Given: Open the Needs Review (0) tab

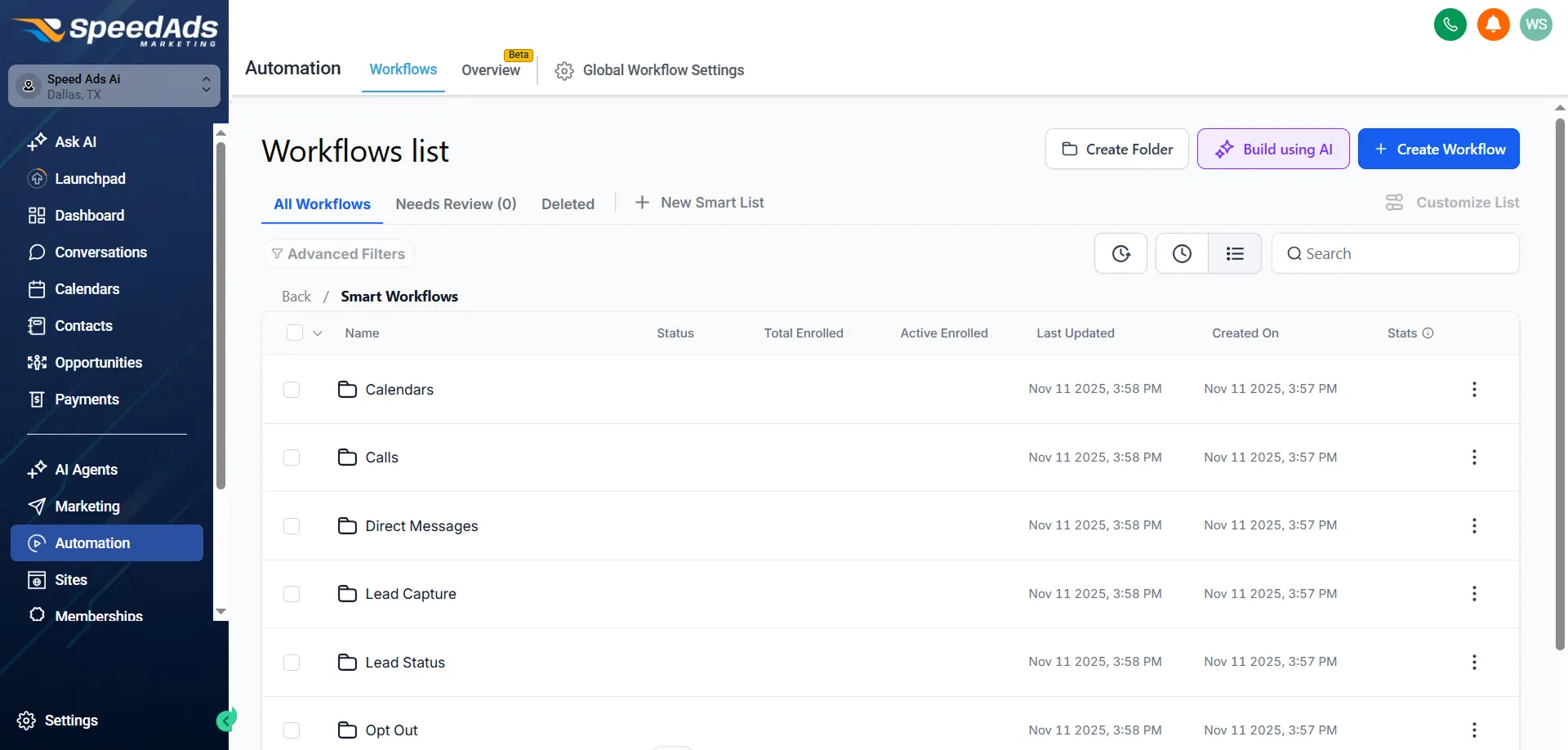Looking at the screenshot, I should pos(456,204).
